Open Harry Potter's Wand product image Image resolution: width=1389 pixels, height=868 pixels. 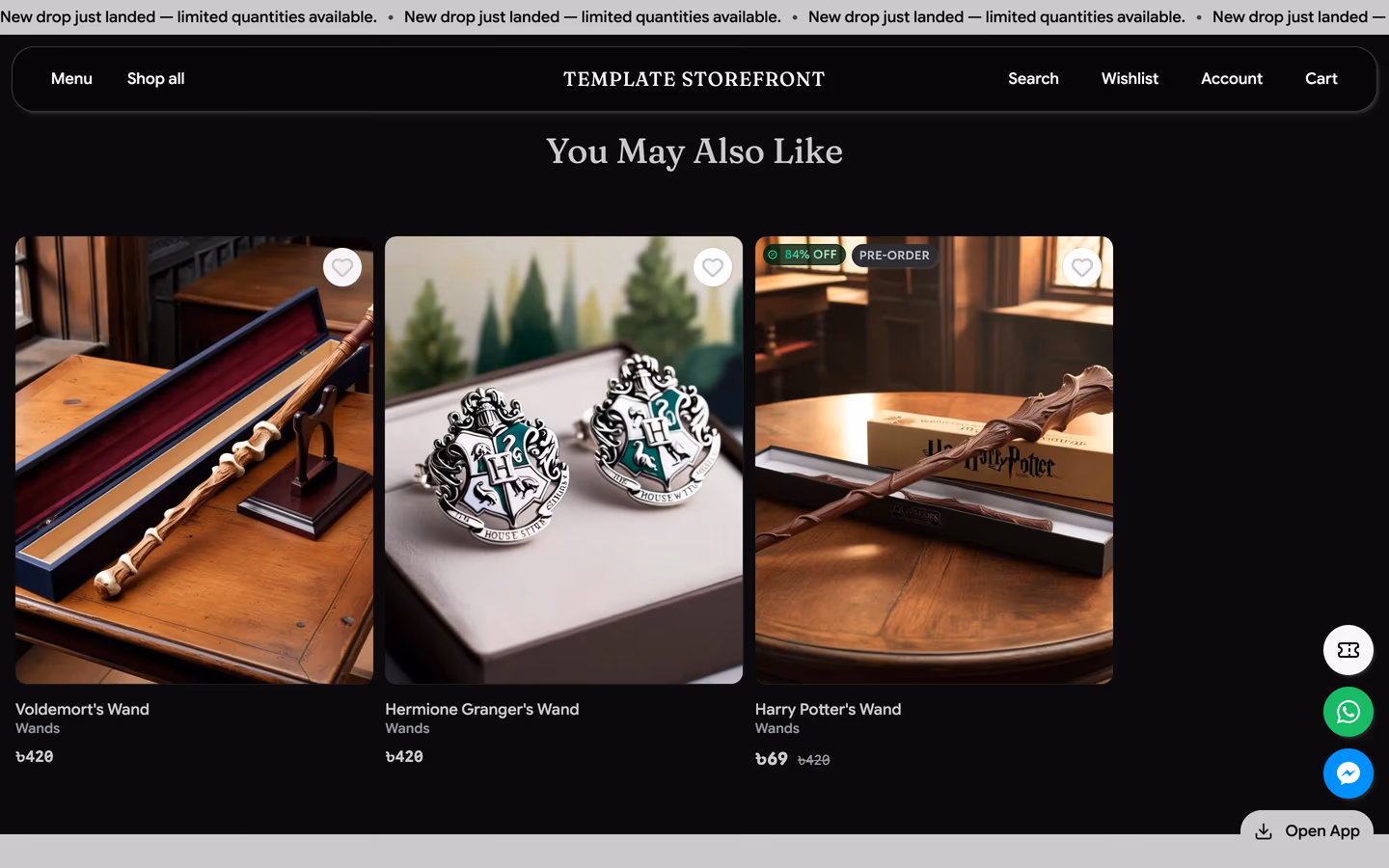934,460
